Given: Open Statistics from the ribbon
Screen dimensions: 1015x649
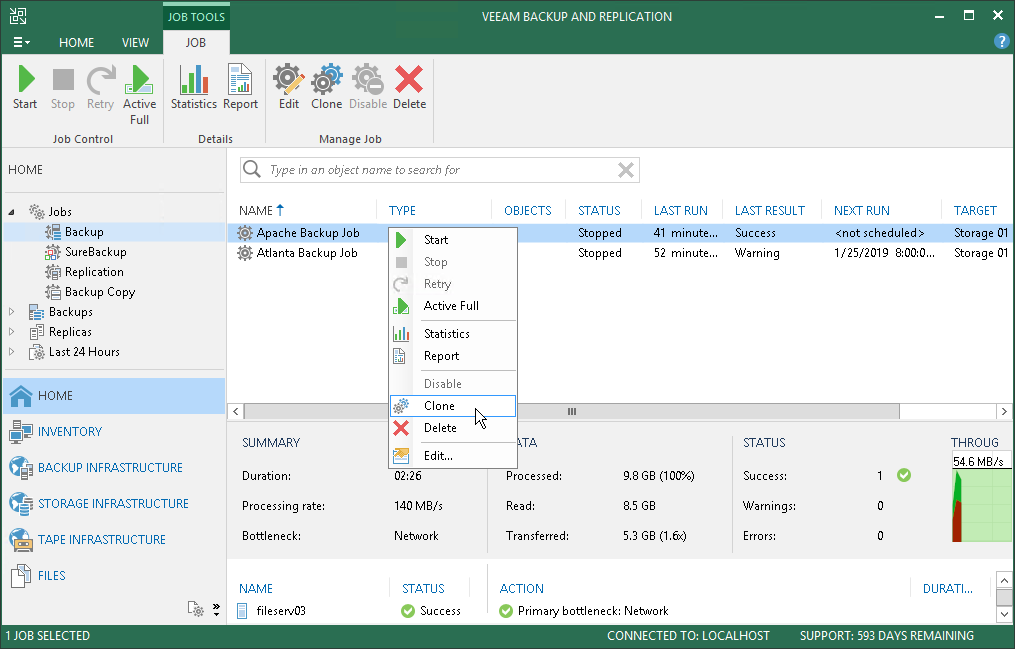Looking at the screenshot, I should coord(194,87).
